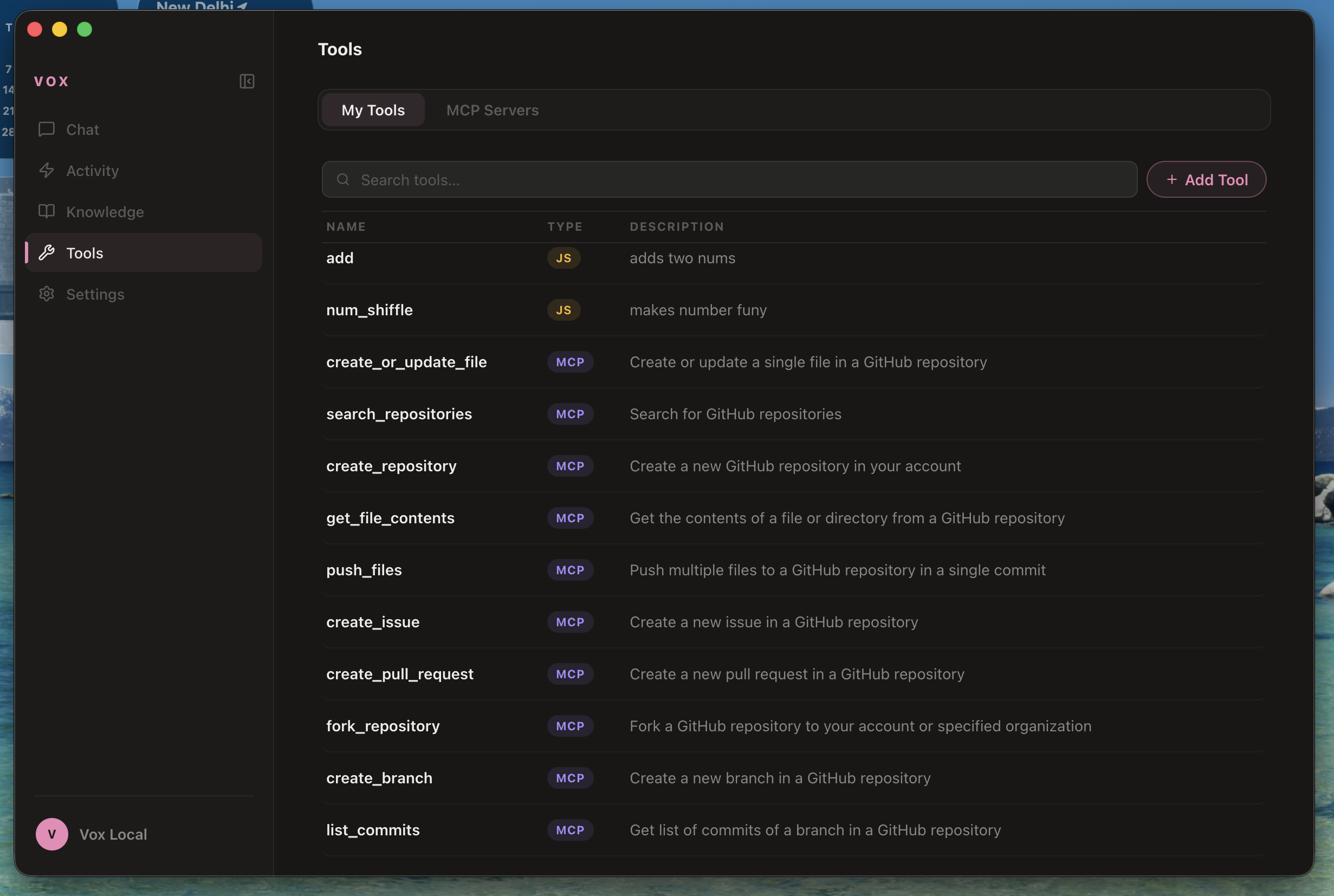This screenshot has width=1334, height=896.
Task: Click the Activity lightning bolt icon
Action: [46, 170]
